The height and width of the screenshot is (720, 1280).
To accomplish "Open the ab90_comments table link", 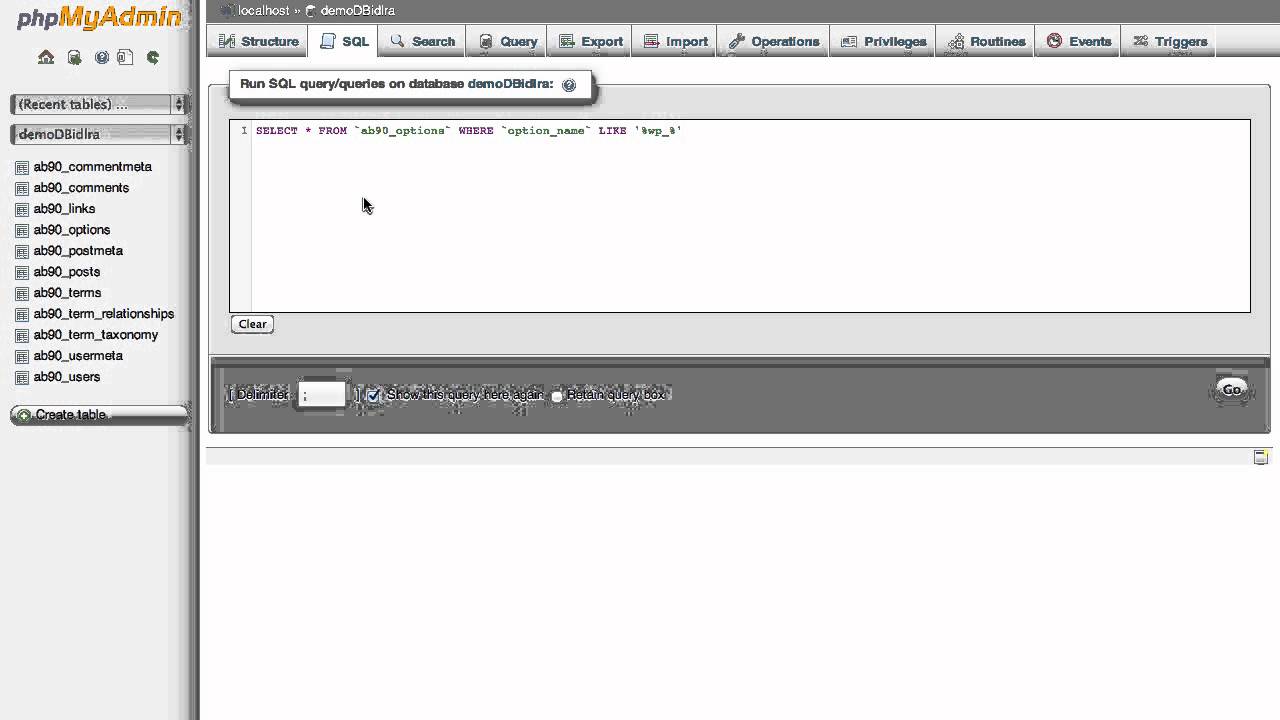I will (x=81, y=188).
